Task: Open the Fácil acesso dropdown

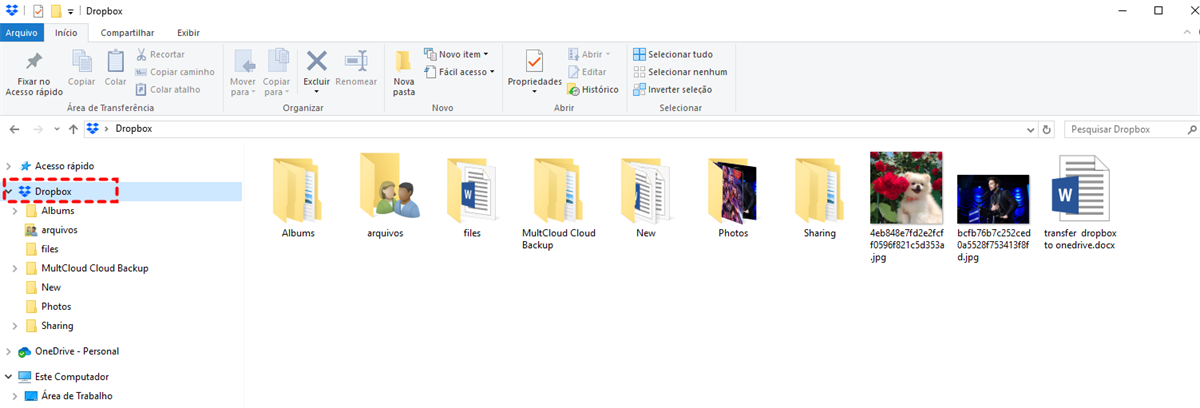Action: coord(459,72)
